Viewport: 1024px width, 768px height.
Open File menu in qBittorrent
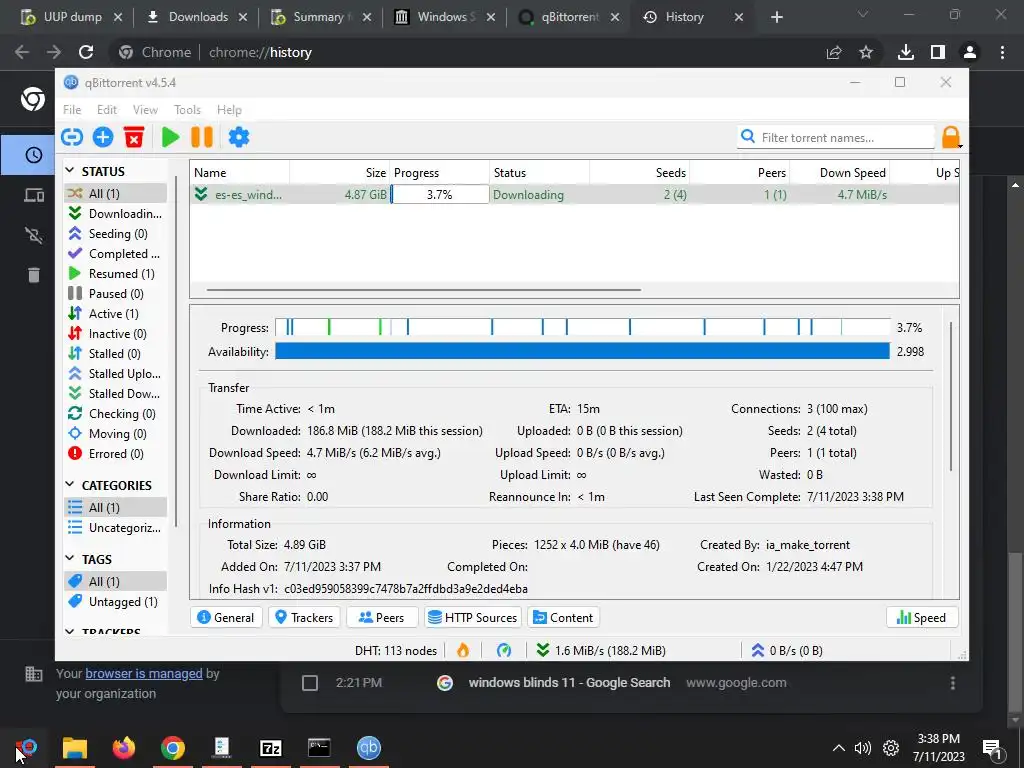(72, 110)
